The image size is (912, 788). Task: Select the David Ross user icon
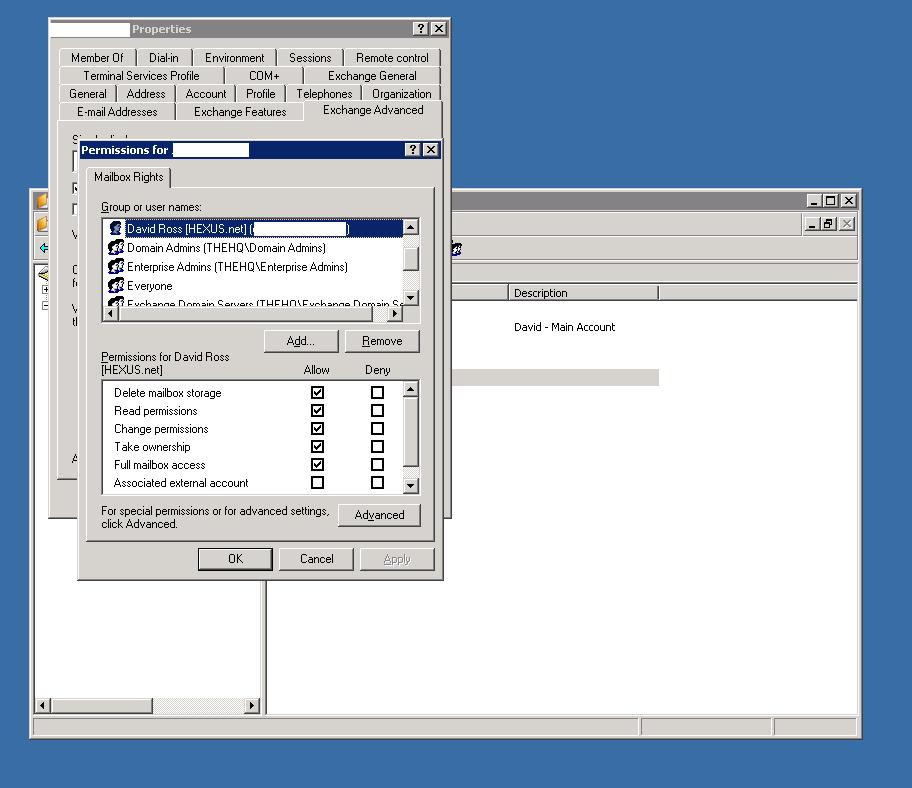coord(115,229)
